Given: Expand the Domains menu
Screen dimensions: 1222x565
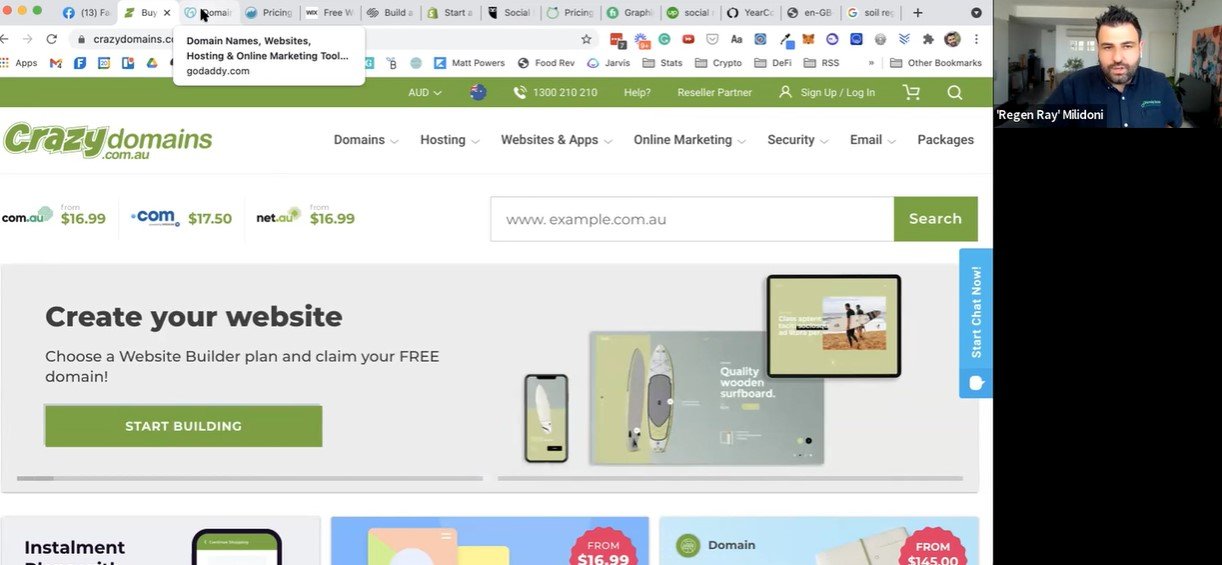Looking at the screenshot, I should point(366,140).
